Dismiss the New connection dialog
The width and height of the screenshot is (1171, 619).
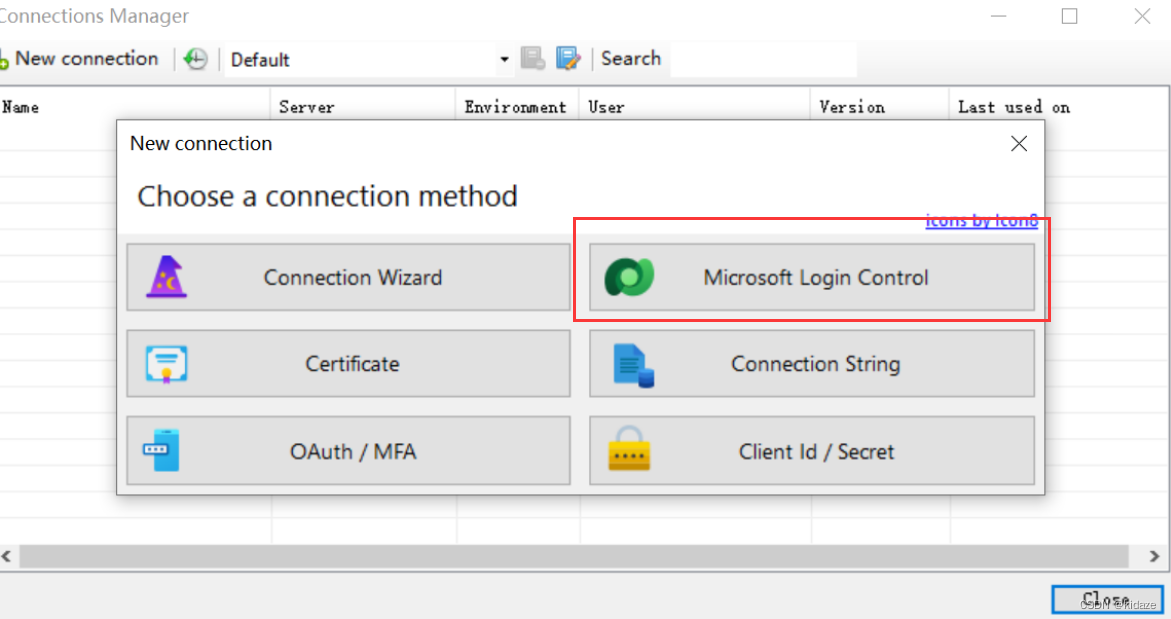coord(1018,143)
